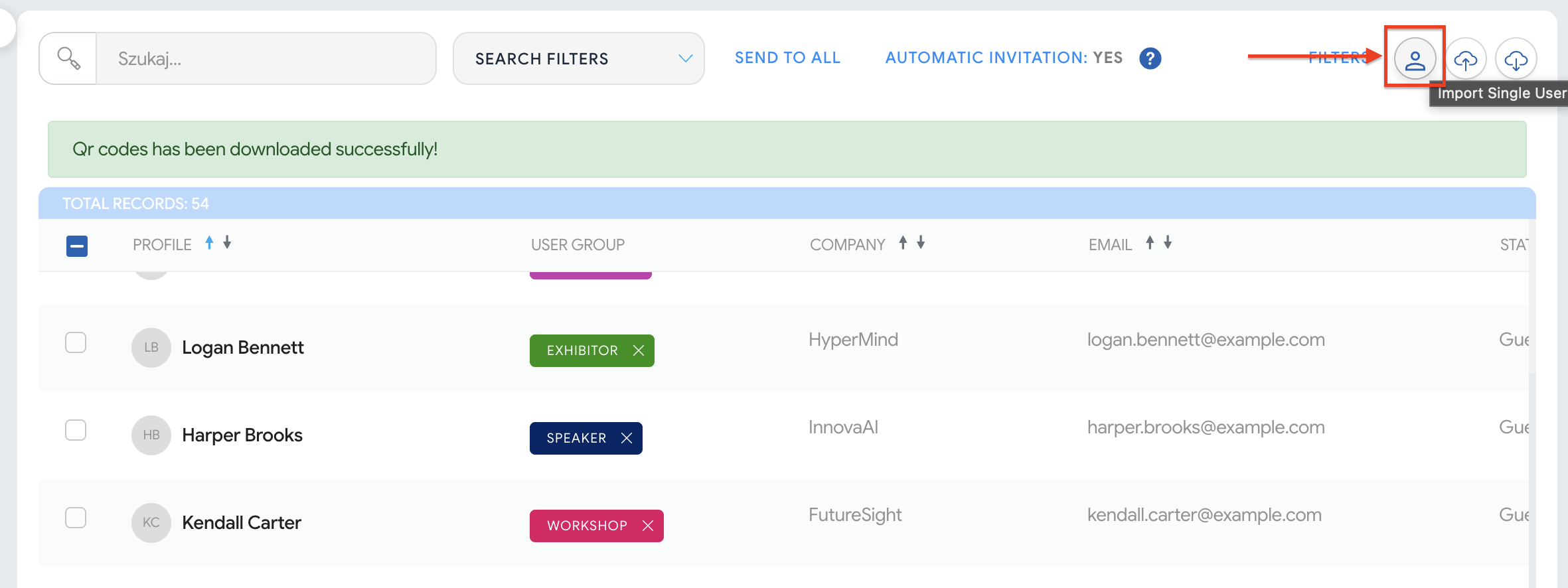Click the cloud download icon
The width and height of the screenshot is (1568, 588).
1516,59
